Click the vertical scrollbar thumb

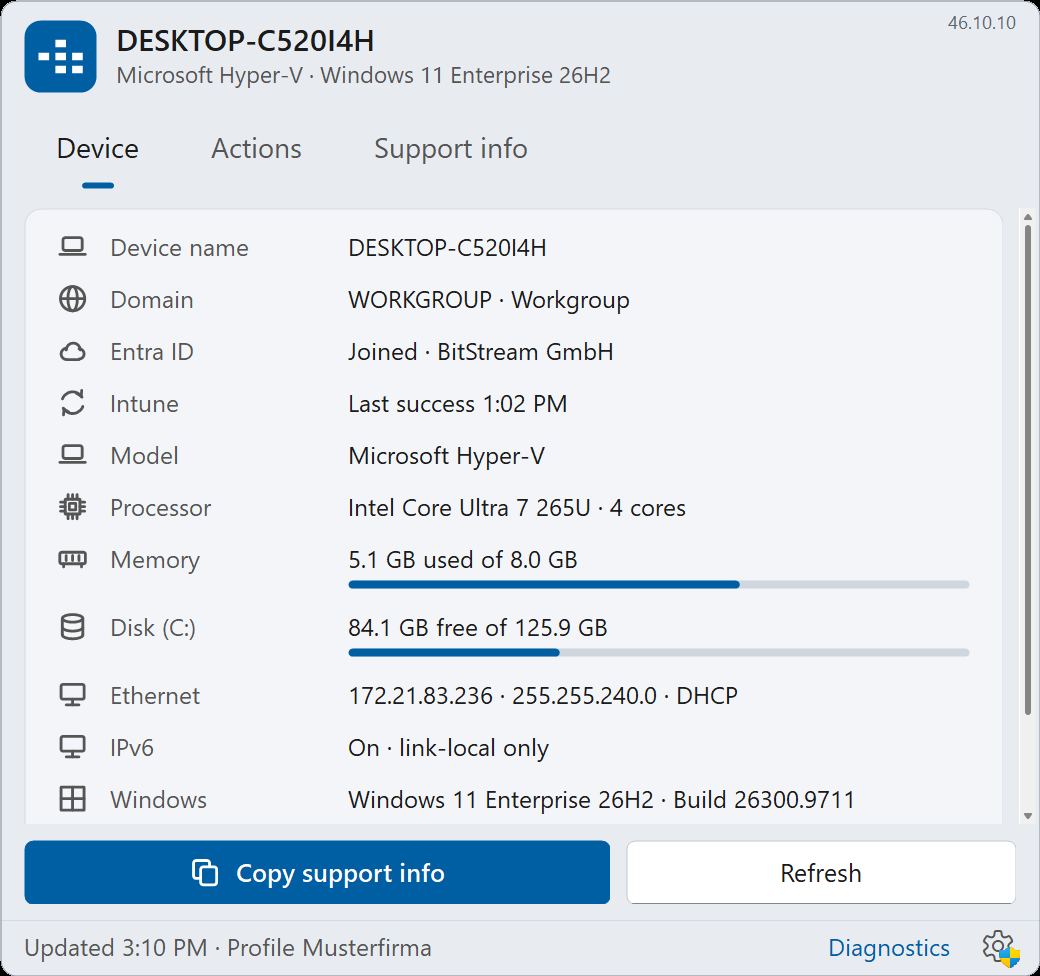[1027, 471]
